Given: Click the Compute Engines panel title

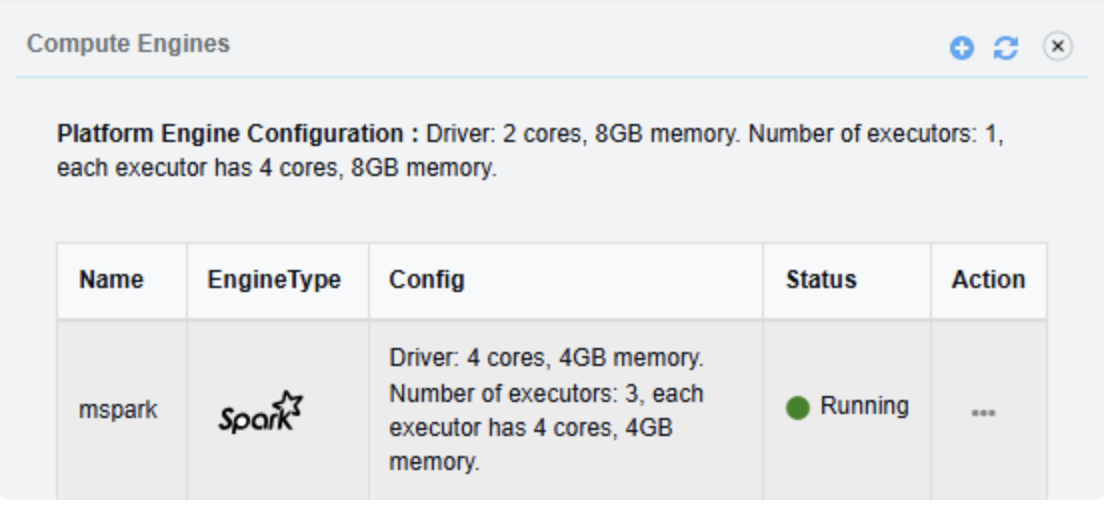Looking at the screenshot, I should (128, 44).
